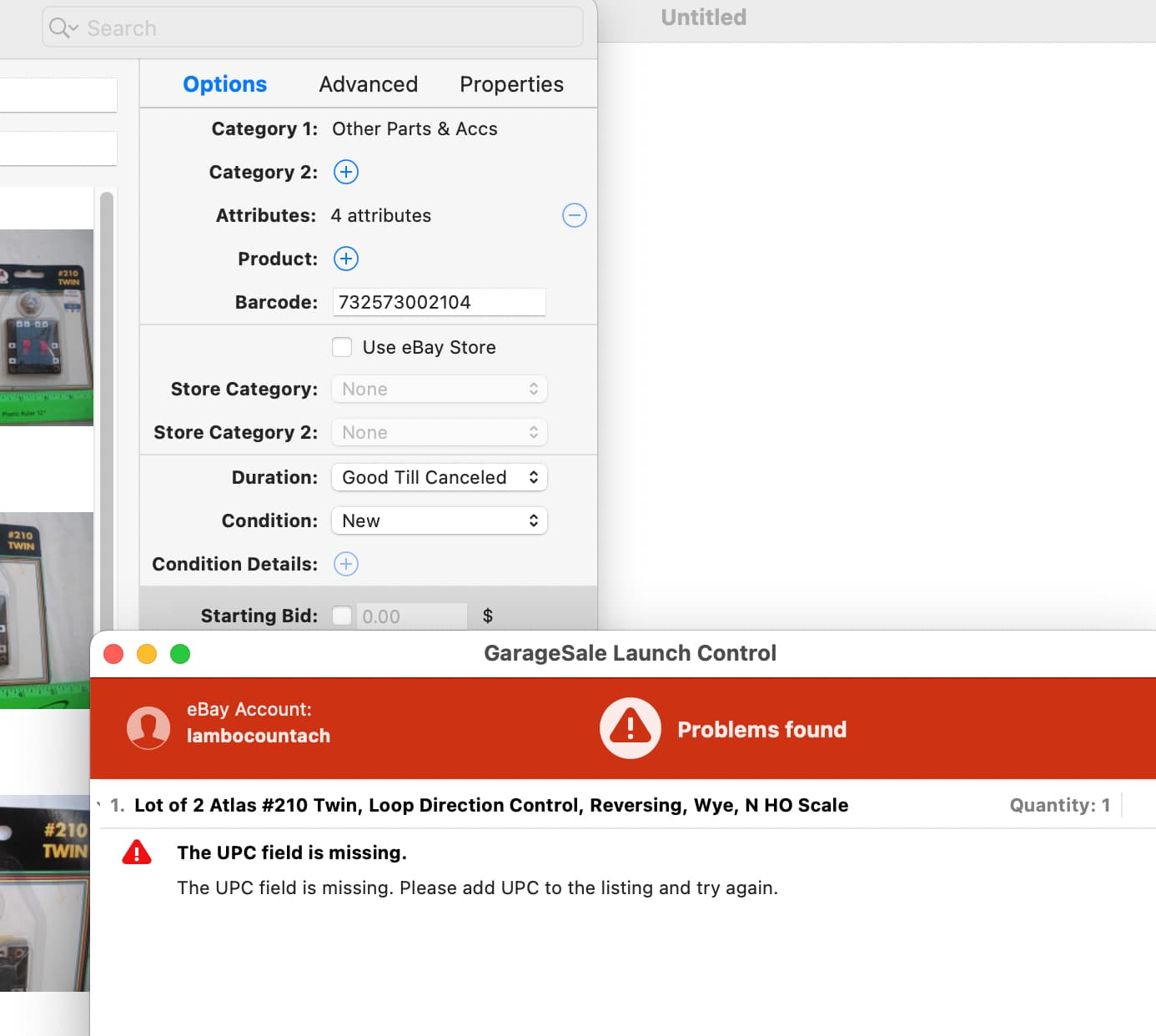The width and height of the screenshot is (1156, 1036).
Task: Select the second #210 Twin product thumbnail
Action: tap(45, 611)
